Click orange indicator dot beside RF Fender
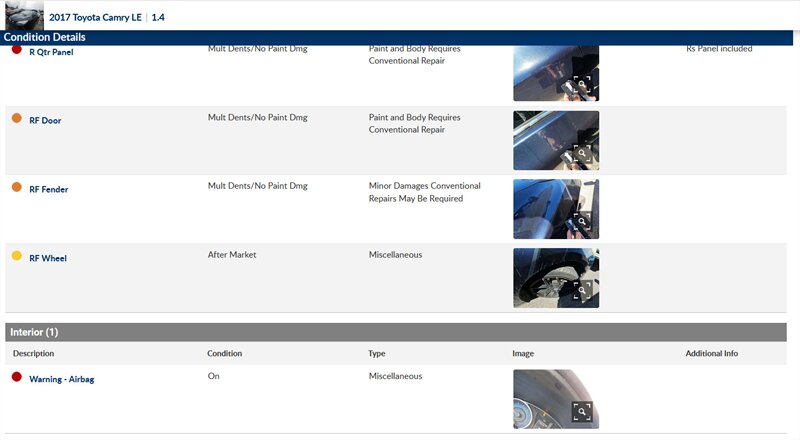Viewport: 800px width, 440px height. click(x=16, y=187)
